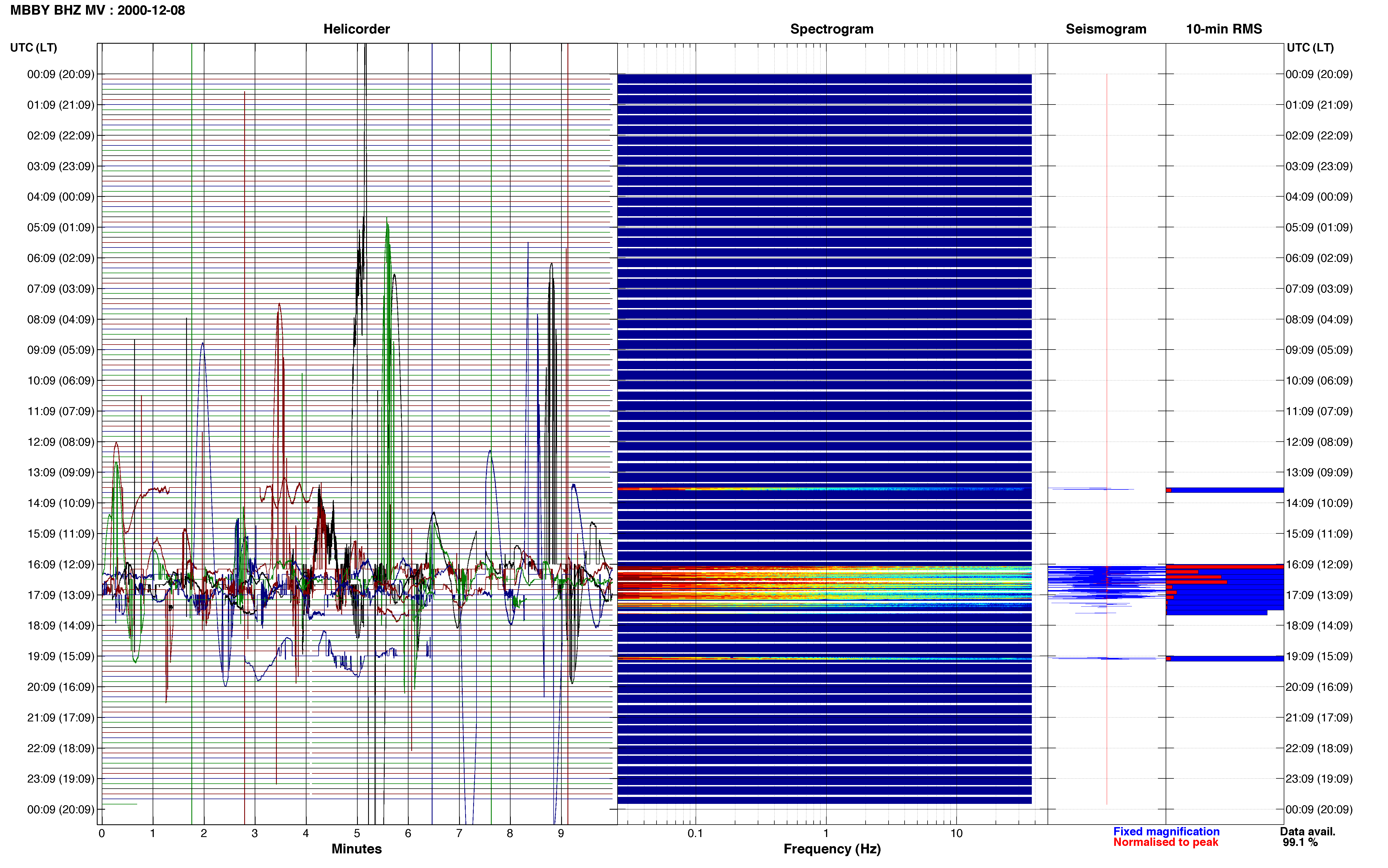1388x868 pixels.
Task: Click the '99.1 %' data availability value
Action: coord(1300,842)
